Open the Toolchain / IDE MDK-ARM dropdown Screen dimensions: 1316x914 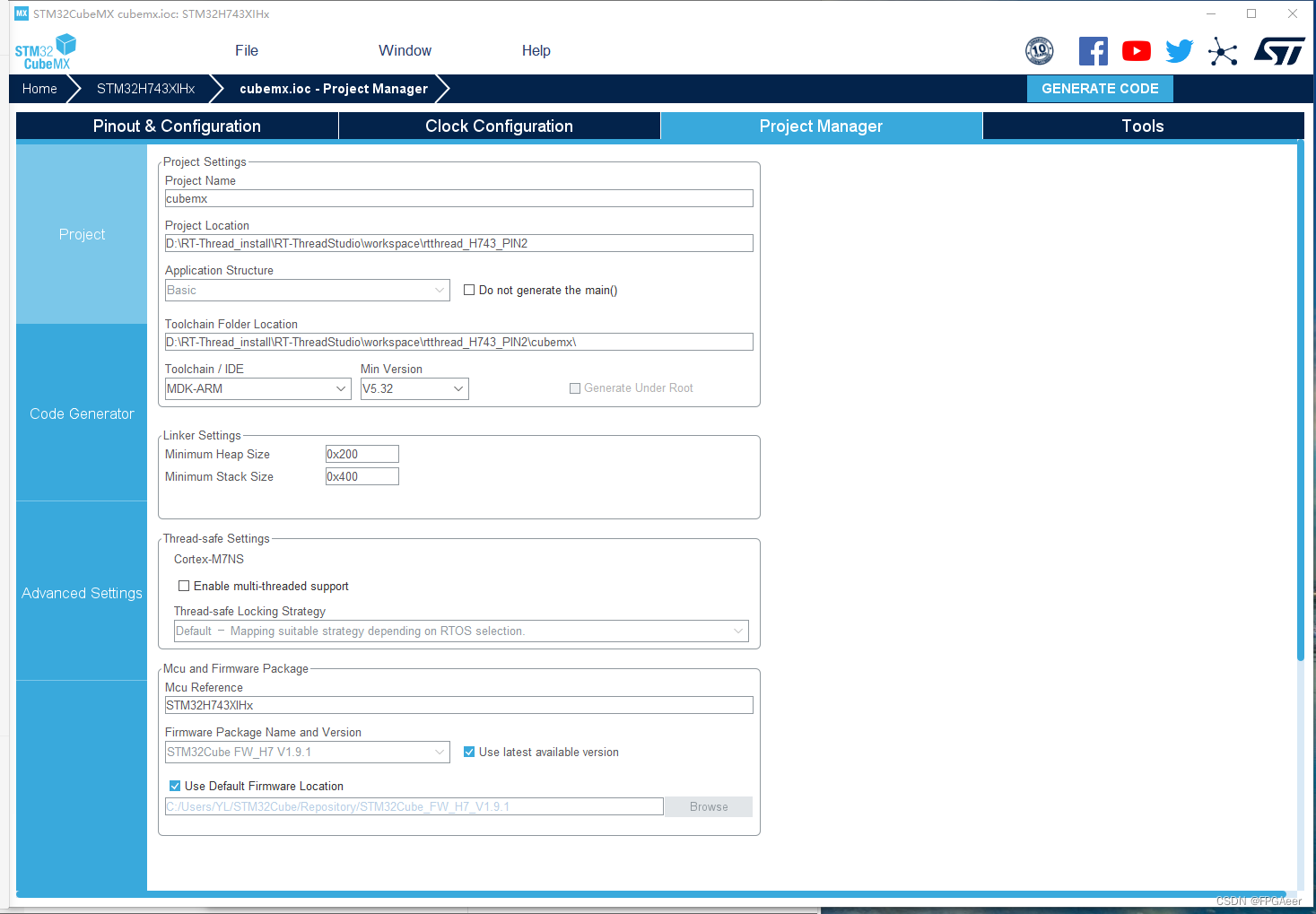coord(258,388)
